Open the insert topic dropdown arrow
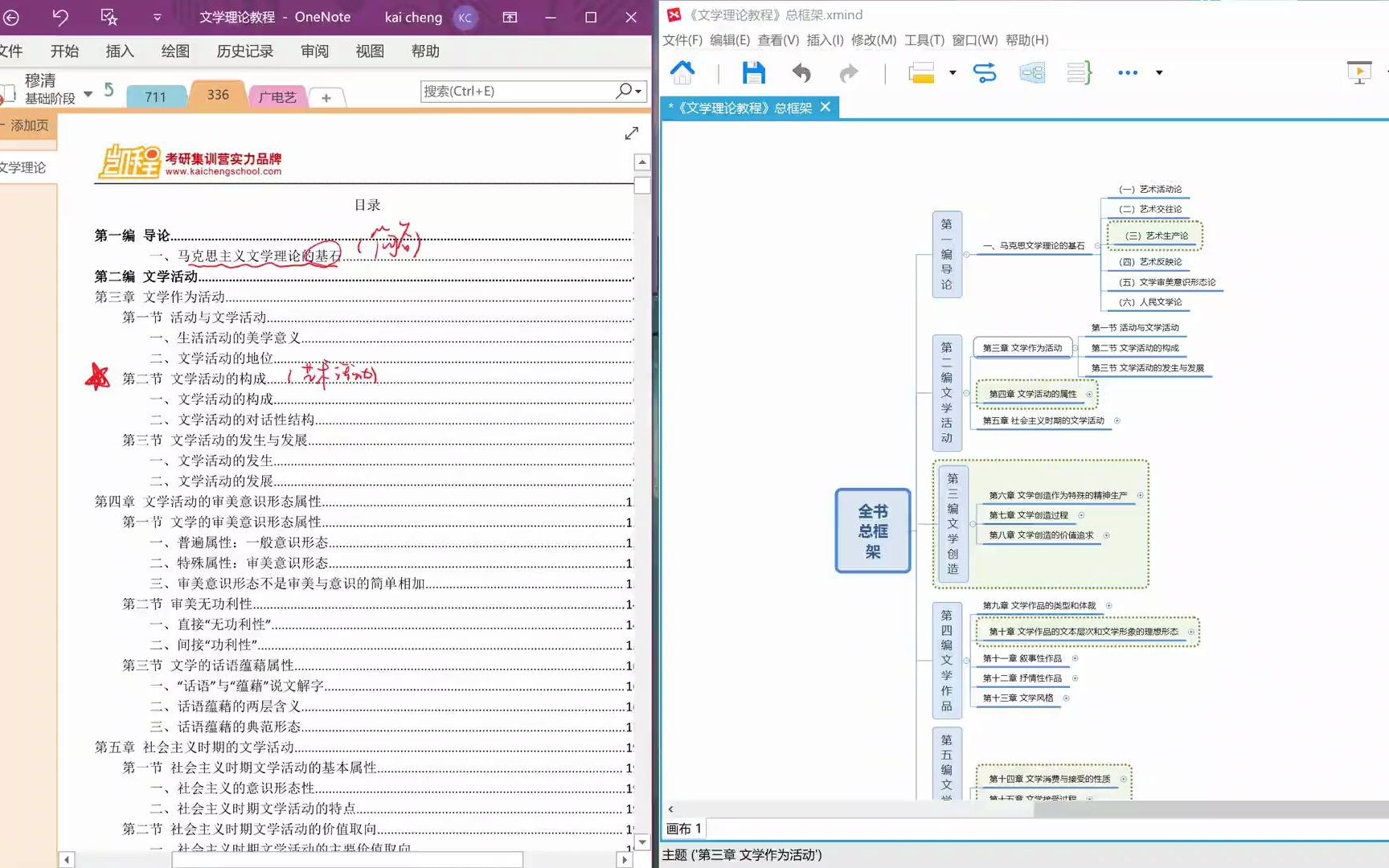 coord(953,73)
